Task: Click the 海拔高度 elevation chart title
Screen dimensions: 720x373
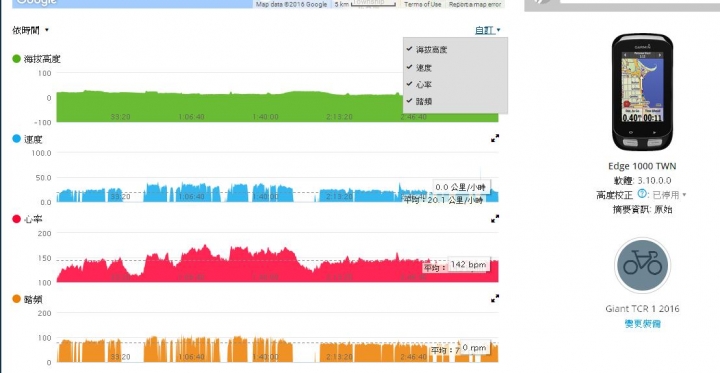Action: pyautogui.click(x=42, y=59)
